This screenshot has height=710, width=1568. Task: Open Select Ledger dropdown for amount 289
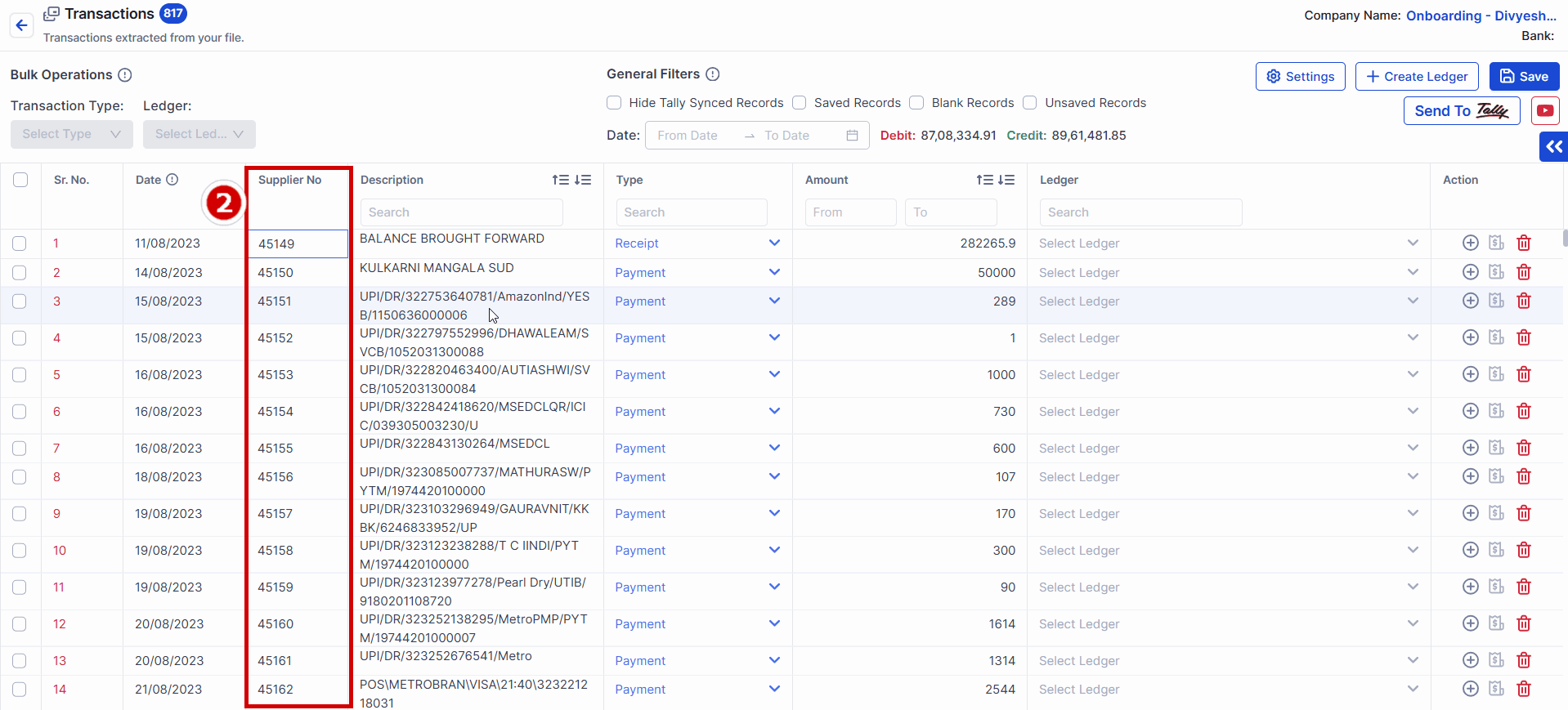[1229, 301]
